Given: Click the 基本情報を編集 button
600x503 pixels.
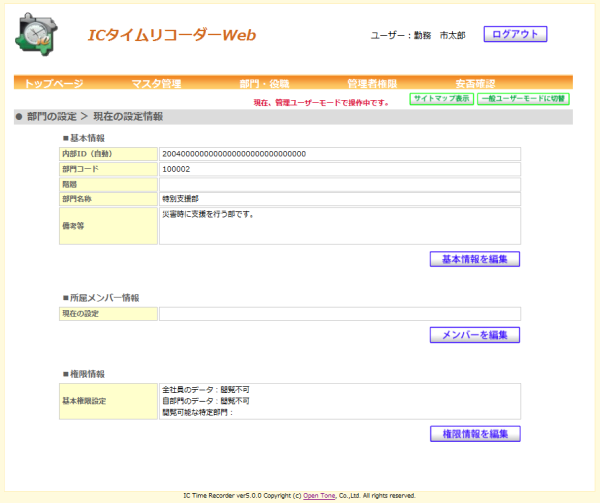Looking at the screenshot, I should [x=475, y=259].
